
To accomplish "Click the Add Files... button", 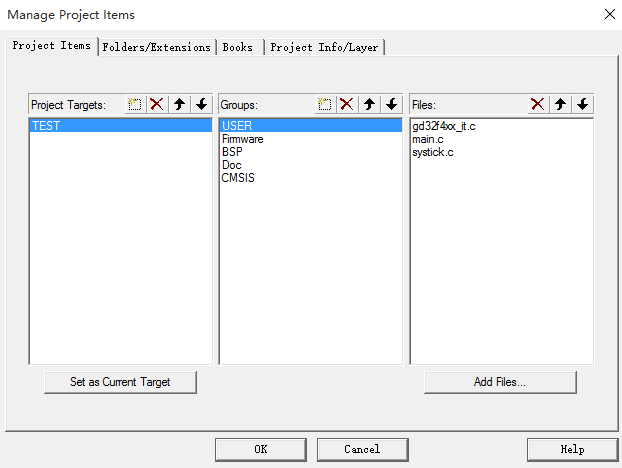I will tap(500, 382).
